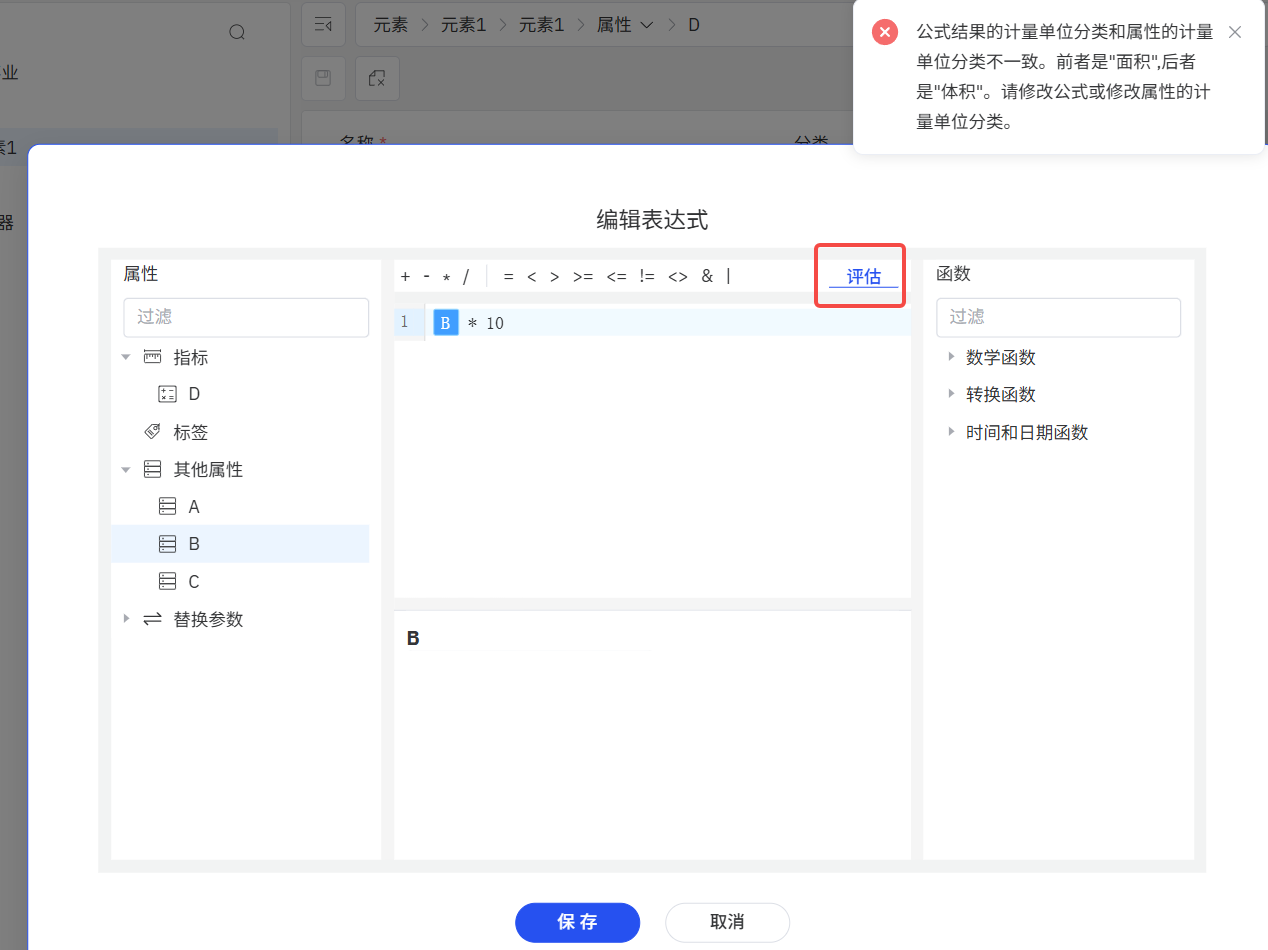Image resolution: width=1268 pixels, height=950 pixels.
Task: Click the collapse sidebar icon in the top toolbar
Action: click(324, 24)
